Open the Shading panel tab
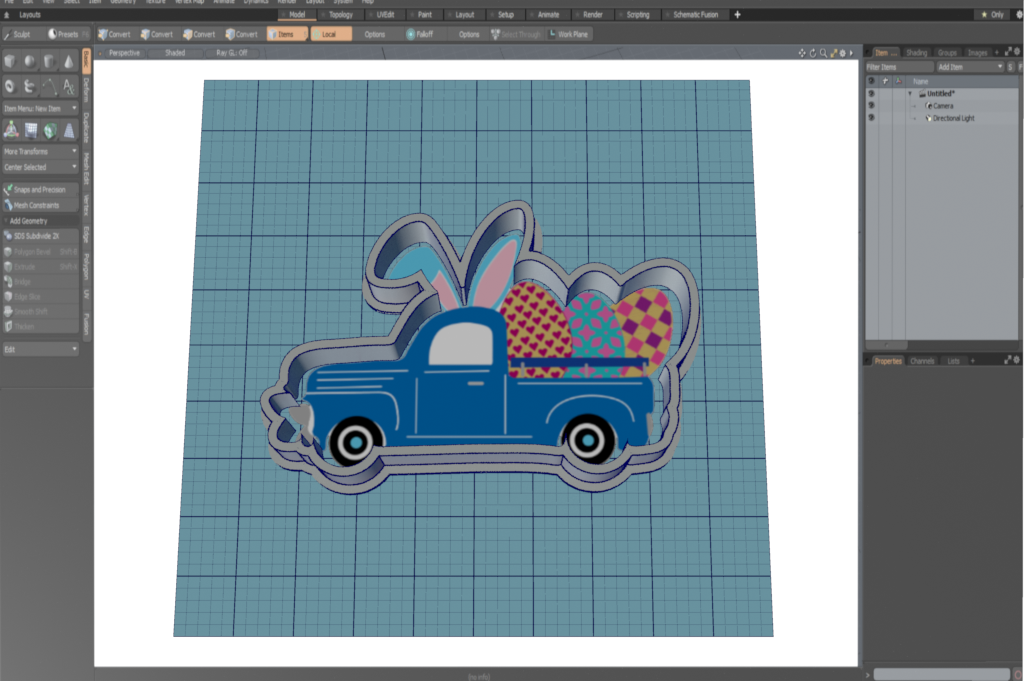This screenshot has width=1024, height=681. click(916, 52)
